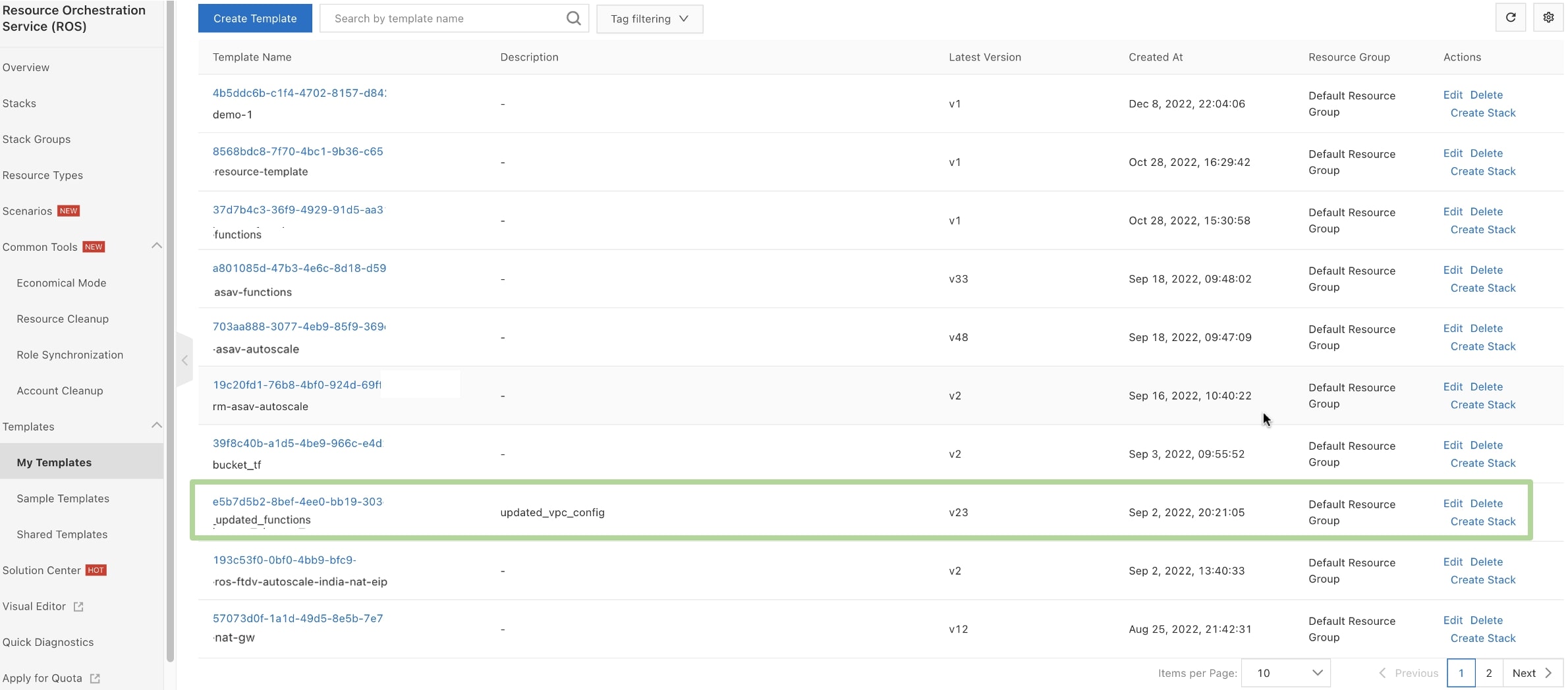
Task: Open table settings gear icon
Action: click(x=1548, y=18)
